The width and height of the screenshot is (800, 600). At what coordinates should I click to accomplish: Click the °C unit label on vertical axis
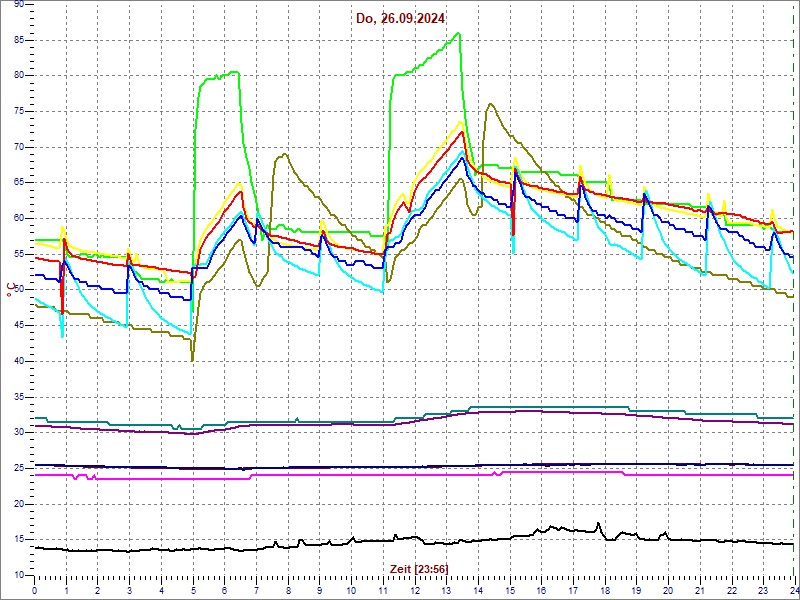click(9, 290)
